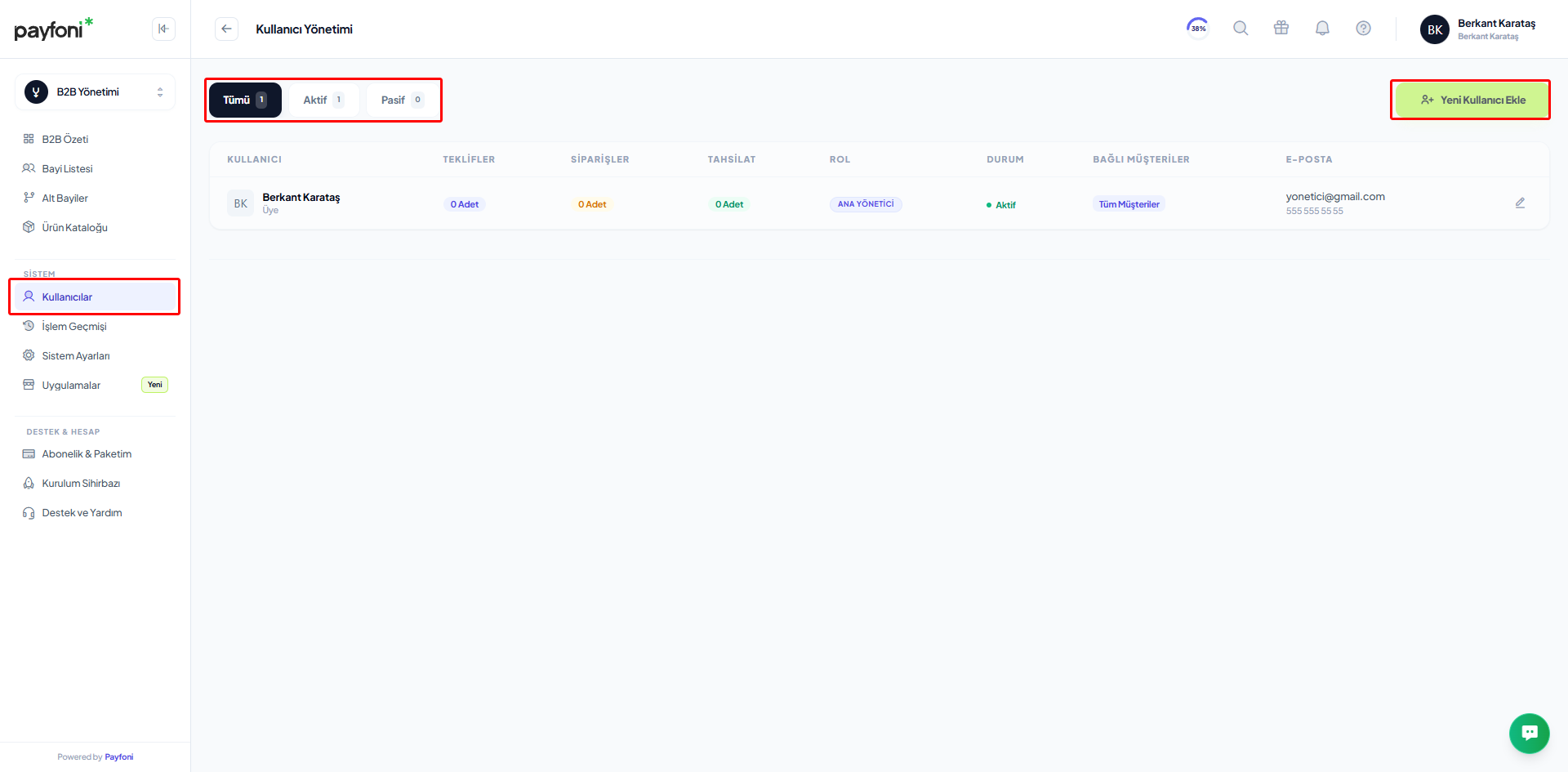This screenshot has height=772, width=1568.
Task: Click the Berkant Karataş profile name in the header
Action: 1496,24
